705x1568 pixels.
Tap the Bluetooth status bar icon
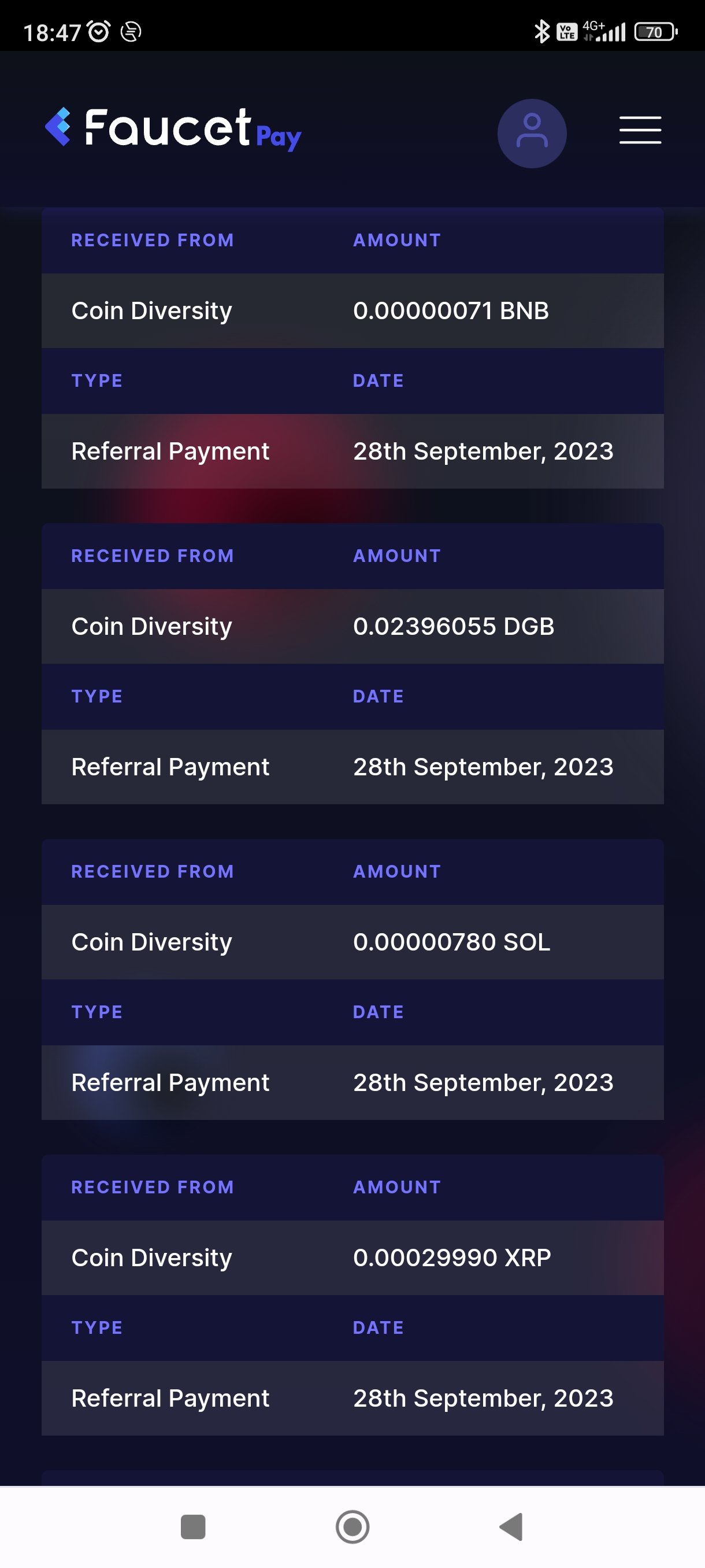(x=541, y=31)
